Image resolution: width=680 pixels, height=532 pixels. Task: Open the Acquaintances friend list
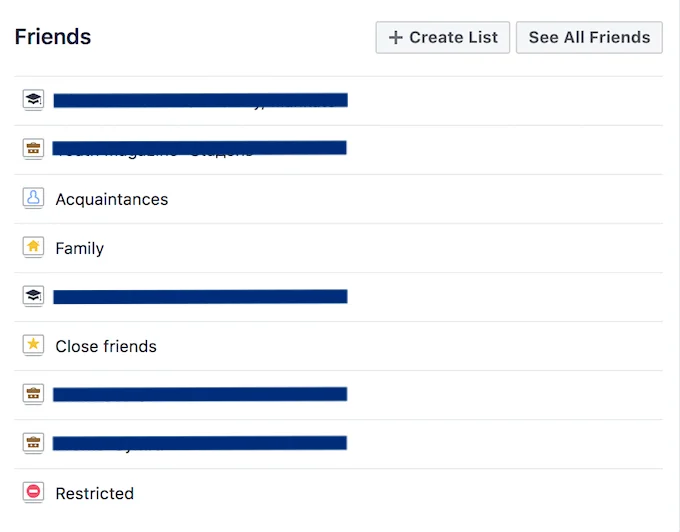click(x=112, y=199)
